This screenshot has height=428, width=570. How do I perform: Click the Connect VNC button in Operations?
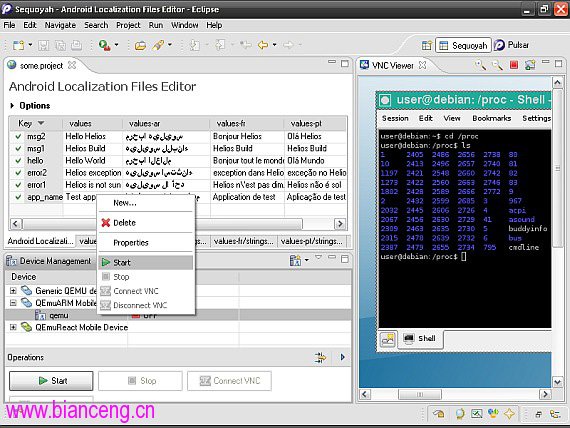point(229,381)
